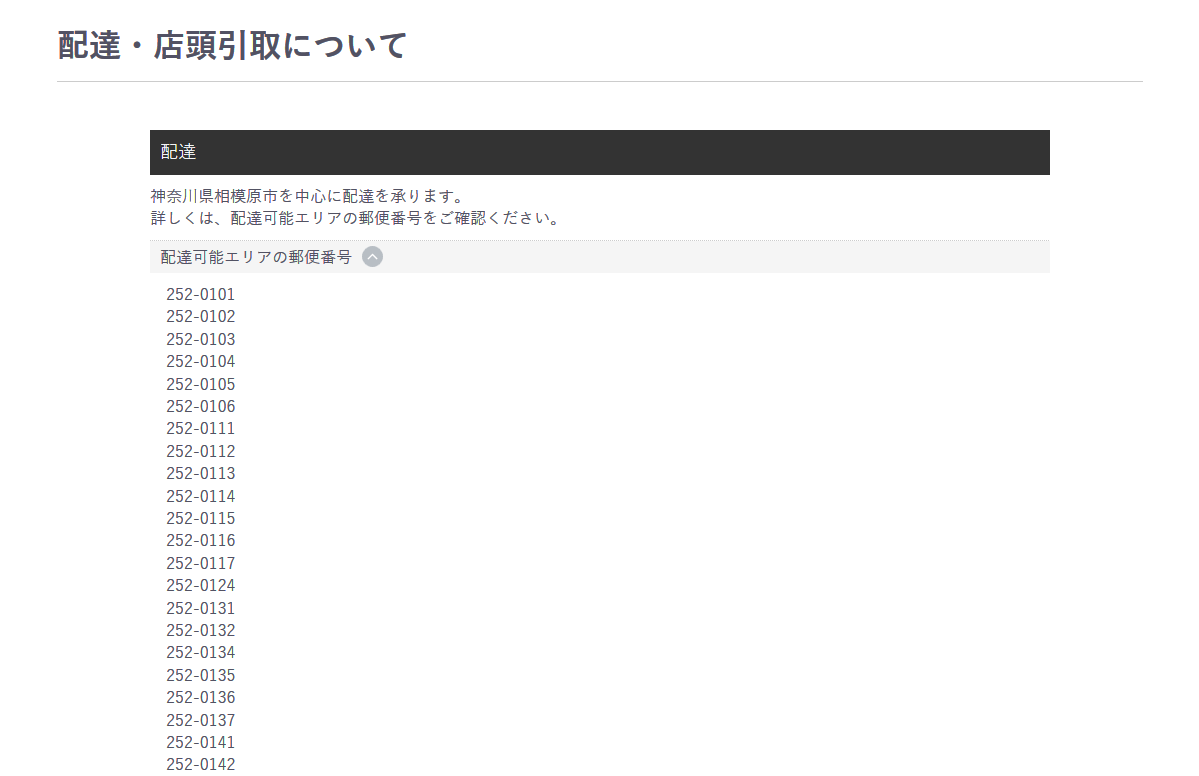Select postal code 252-0111
The height and width of the screenshot is (776, 1199).
pos(200,429)
